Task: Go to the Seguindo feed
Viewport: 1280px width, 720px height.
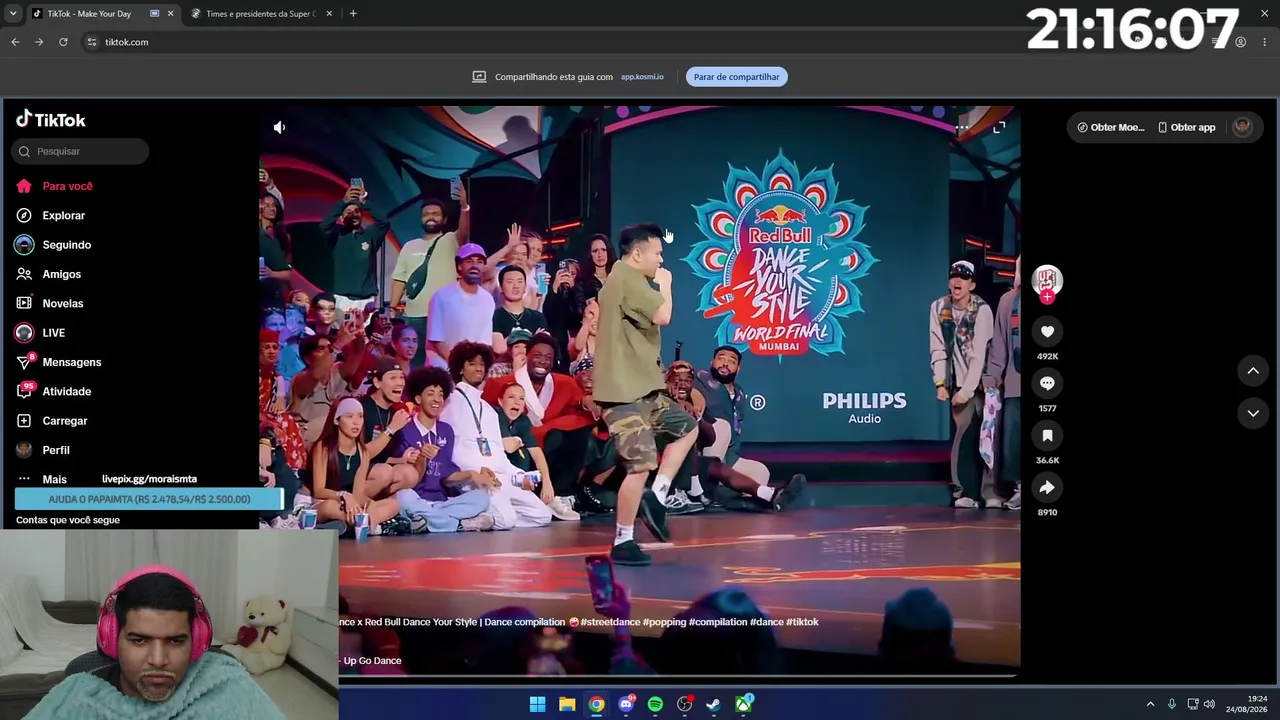Action: pyautogui.click(x=54, y=245)
